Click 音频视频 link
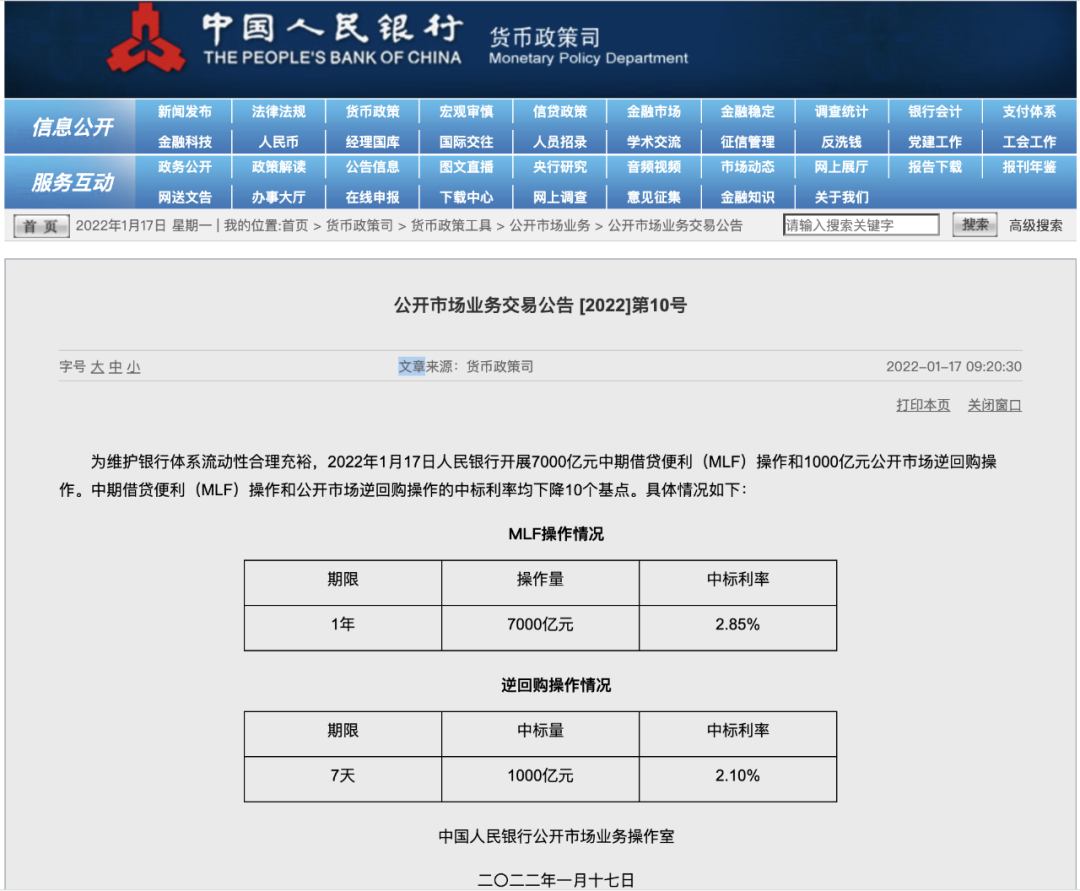1080x891 pixels. pyautogui.click(x=654, y=167)
